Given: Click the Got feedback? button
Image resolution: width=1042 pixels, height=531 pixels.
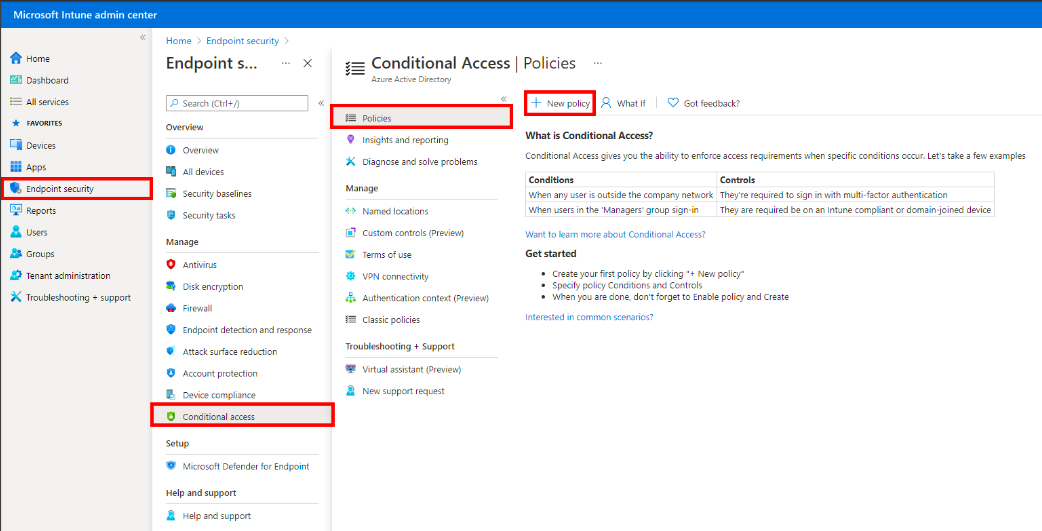Looking at the screenshot, I should pos(704,104).
